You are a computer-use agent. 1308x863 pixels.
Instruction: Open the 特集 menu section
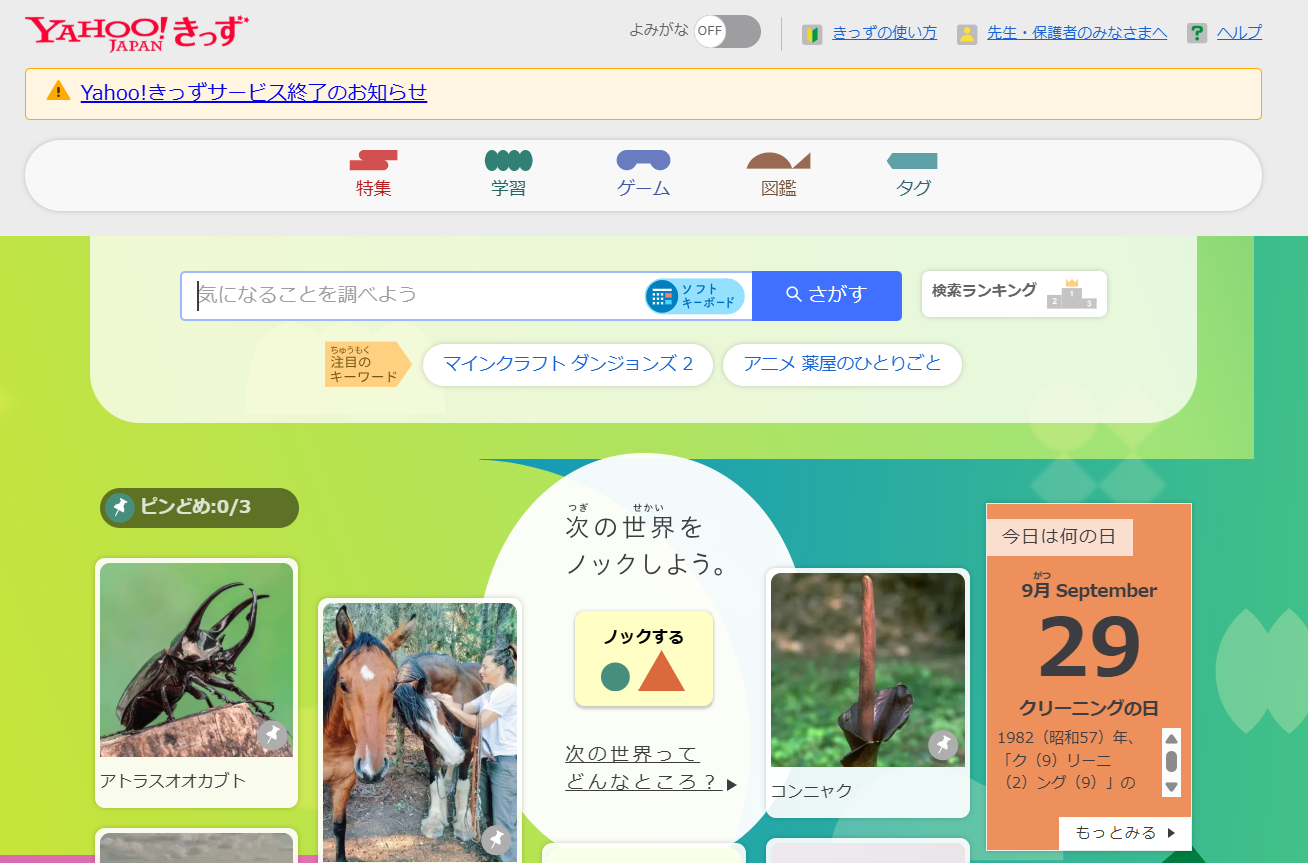374,174
